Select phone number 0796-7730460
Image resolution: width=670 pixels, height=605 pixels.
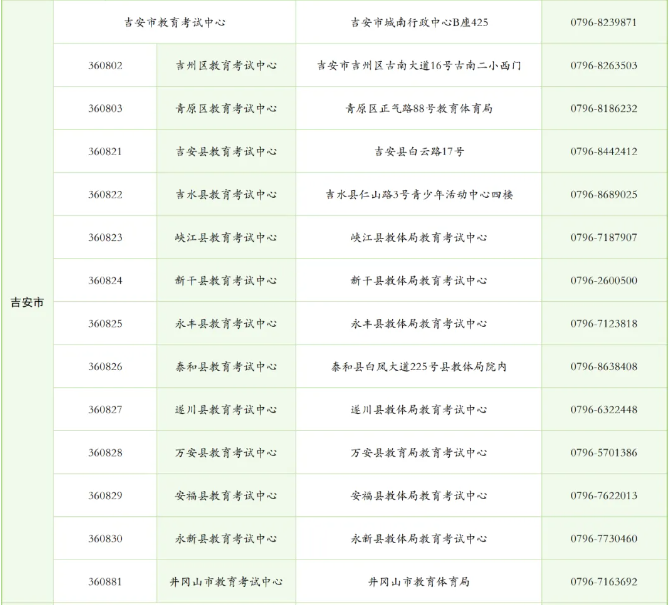point(604,538)
